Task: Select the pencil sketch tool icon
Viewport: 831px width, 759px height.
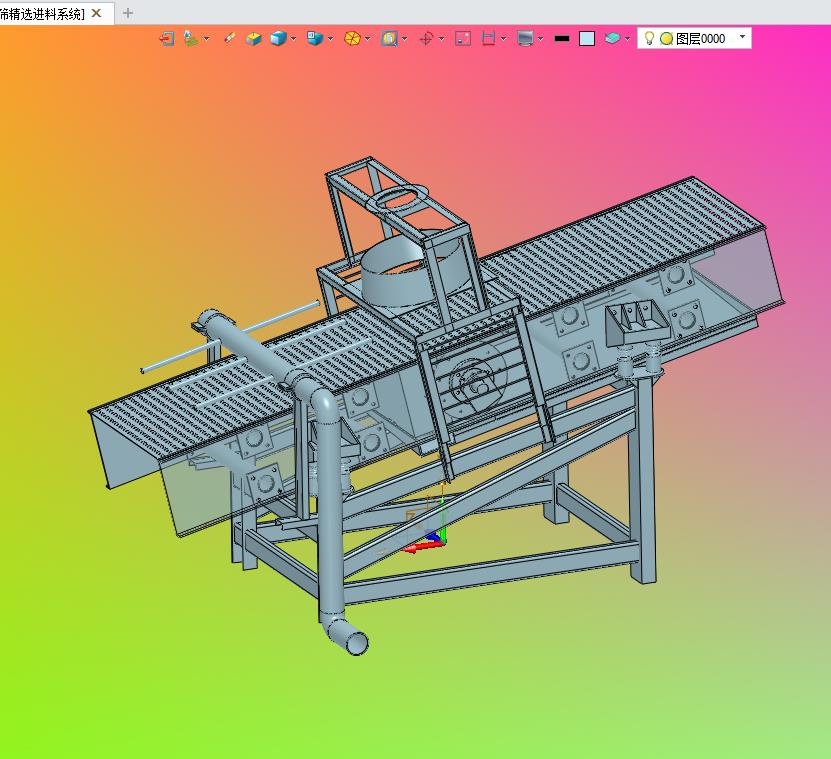Action: click(230, 38)
